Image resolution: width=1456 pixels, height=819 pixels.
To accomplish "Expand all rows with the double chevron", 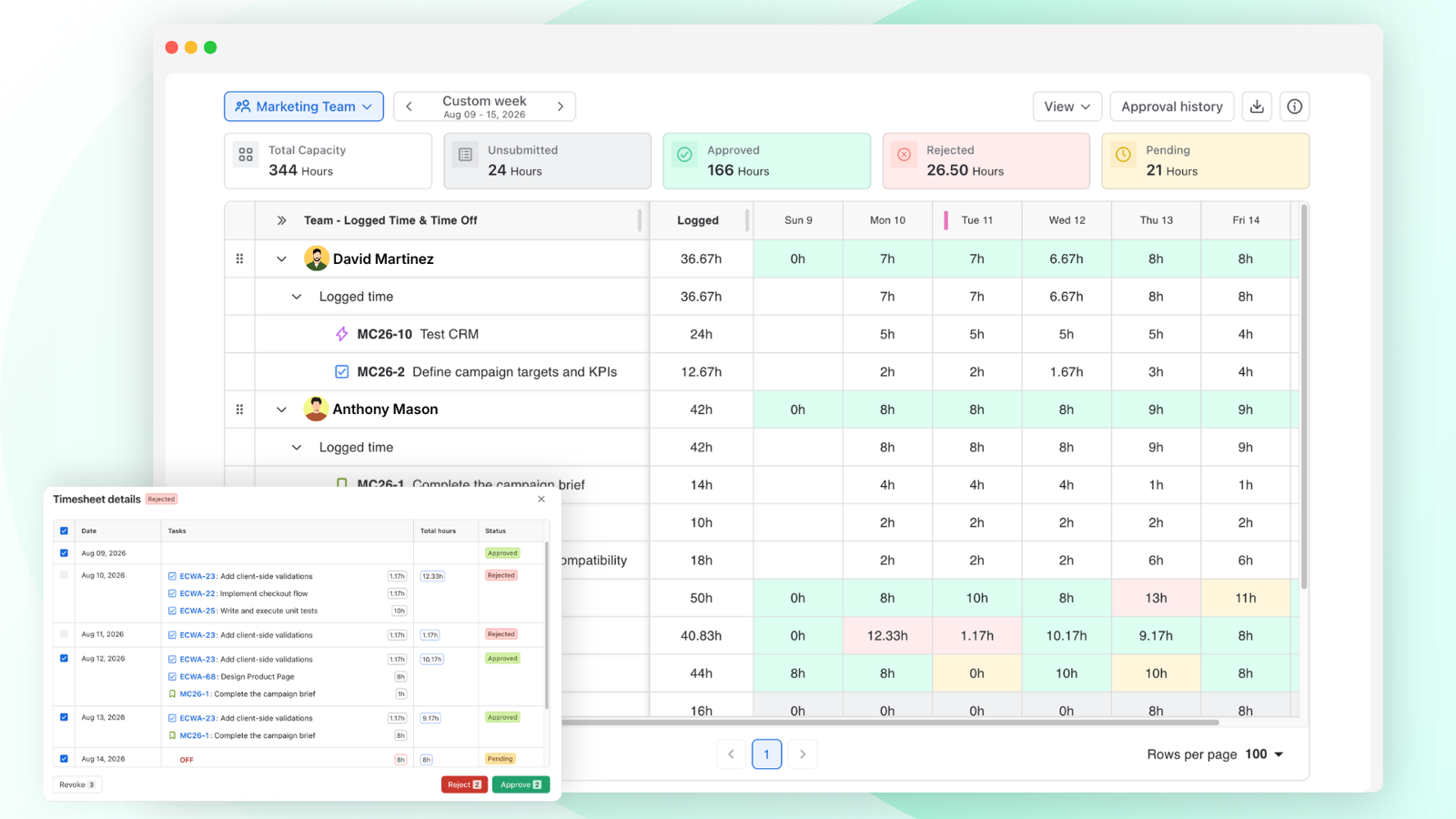I will click(282, 220).
